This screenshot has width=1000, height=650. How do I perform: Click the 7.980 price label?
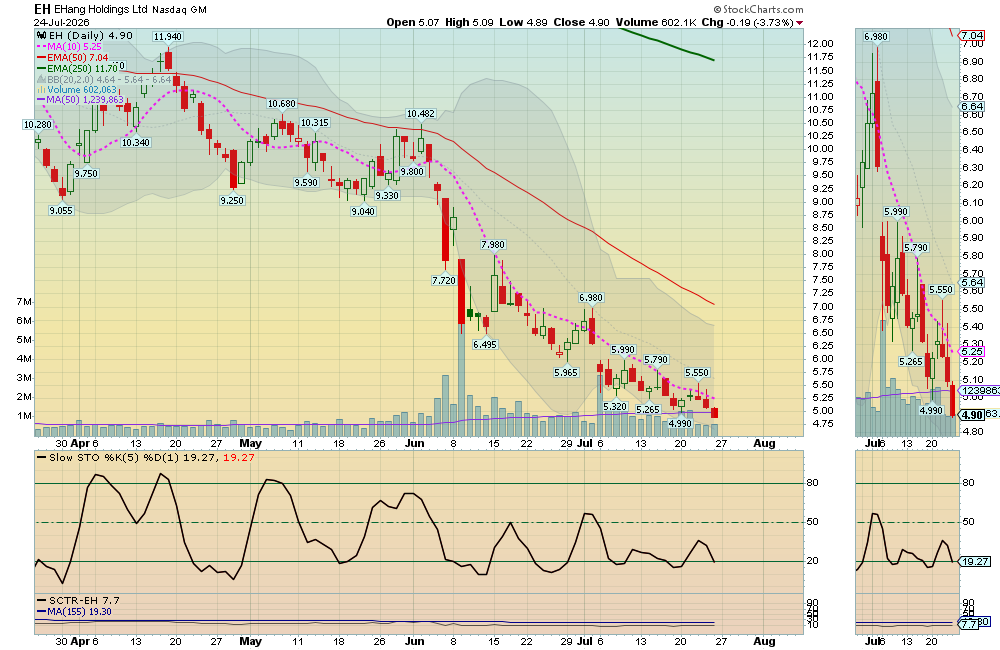(x=492, y=244)
